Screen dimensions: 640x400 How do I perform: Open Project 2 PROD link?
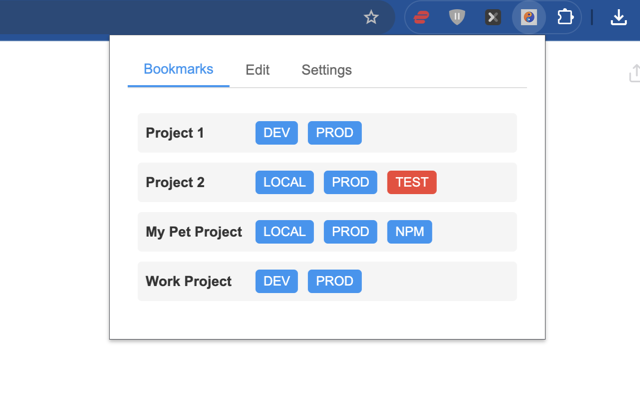(x=350, y=182)
